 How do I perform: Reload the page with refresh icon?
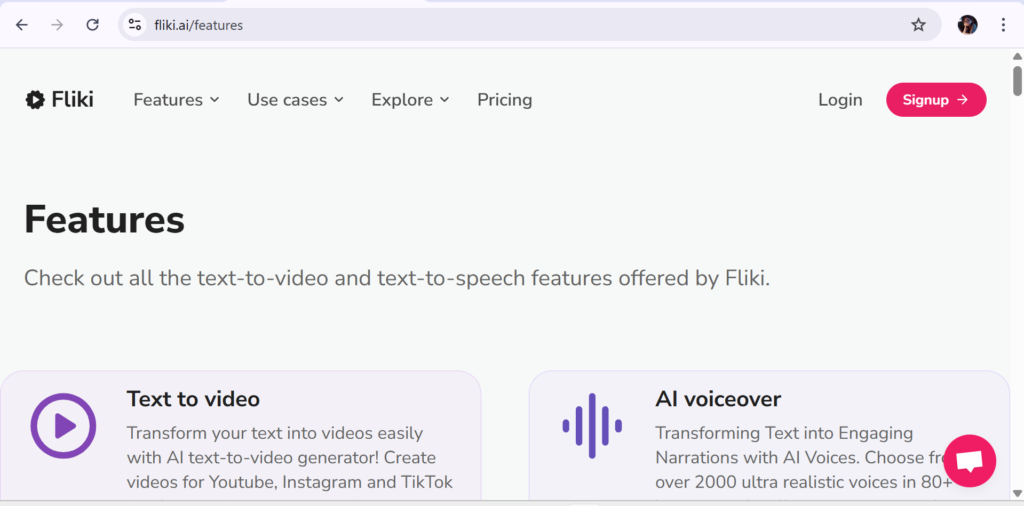point(92,25)
